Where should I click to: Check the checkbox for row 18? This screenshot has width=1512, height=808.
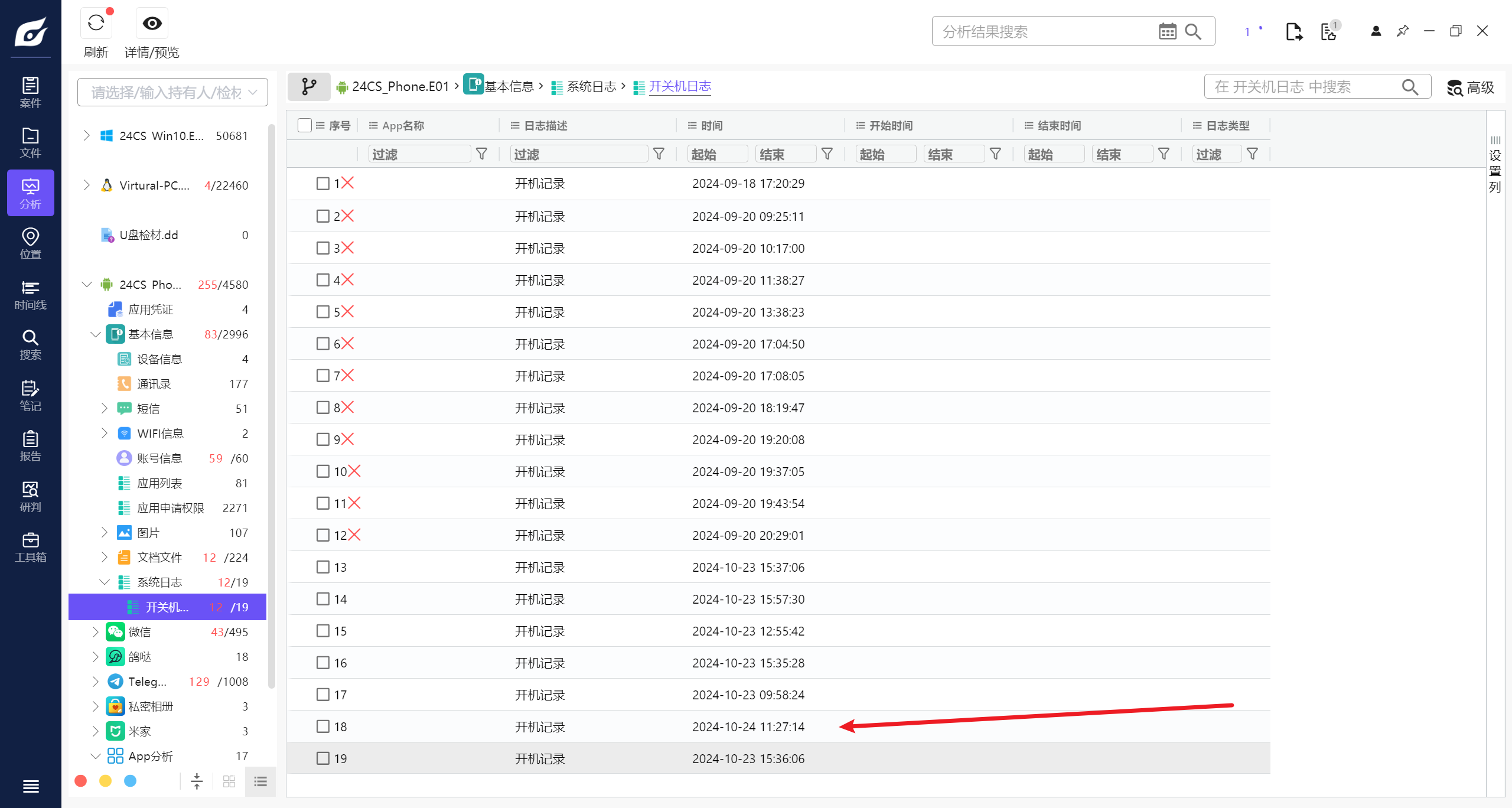[323, 726]
